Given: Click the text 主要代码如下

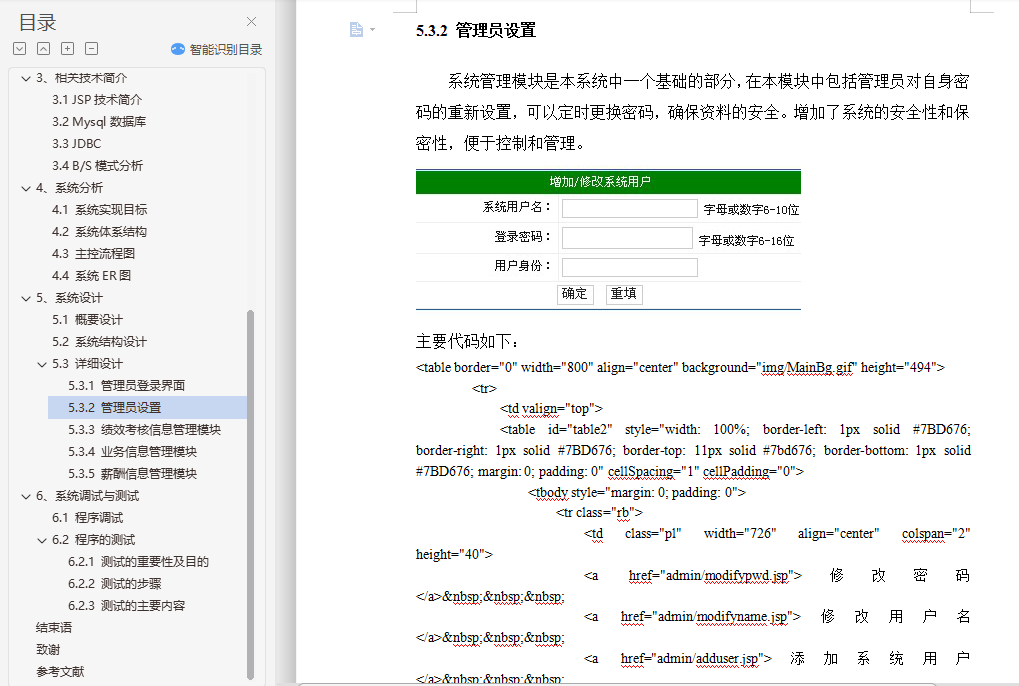Looking at the screenshot, I should pos(467,342).
